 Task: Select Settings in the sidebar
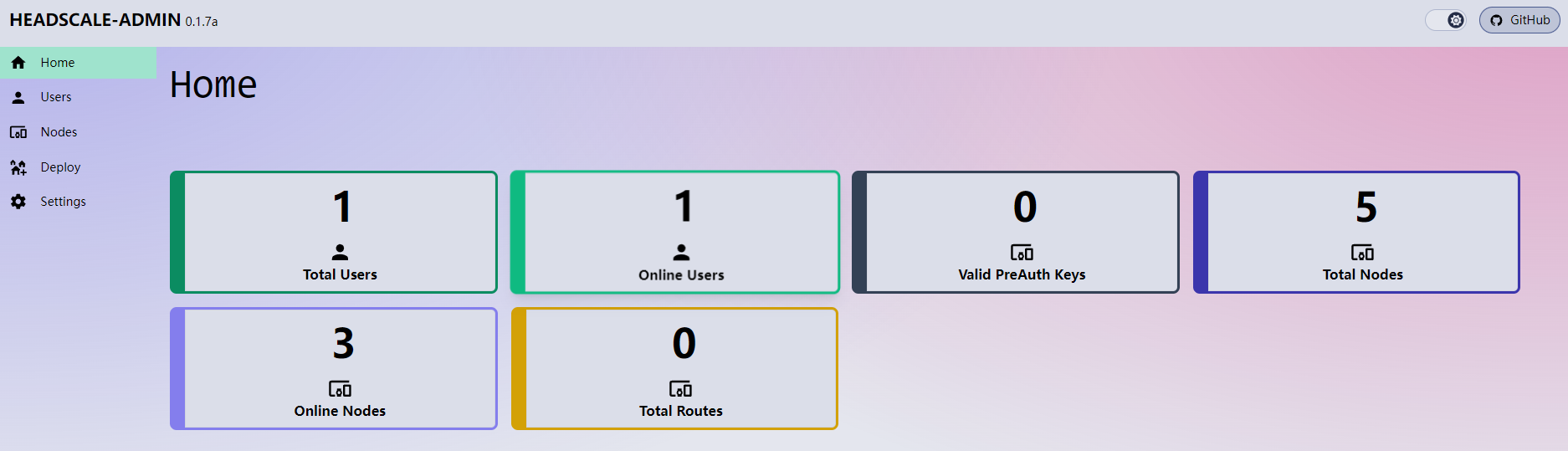(63, 202)
